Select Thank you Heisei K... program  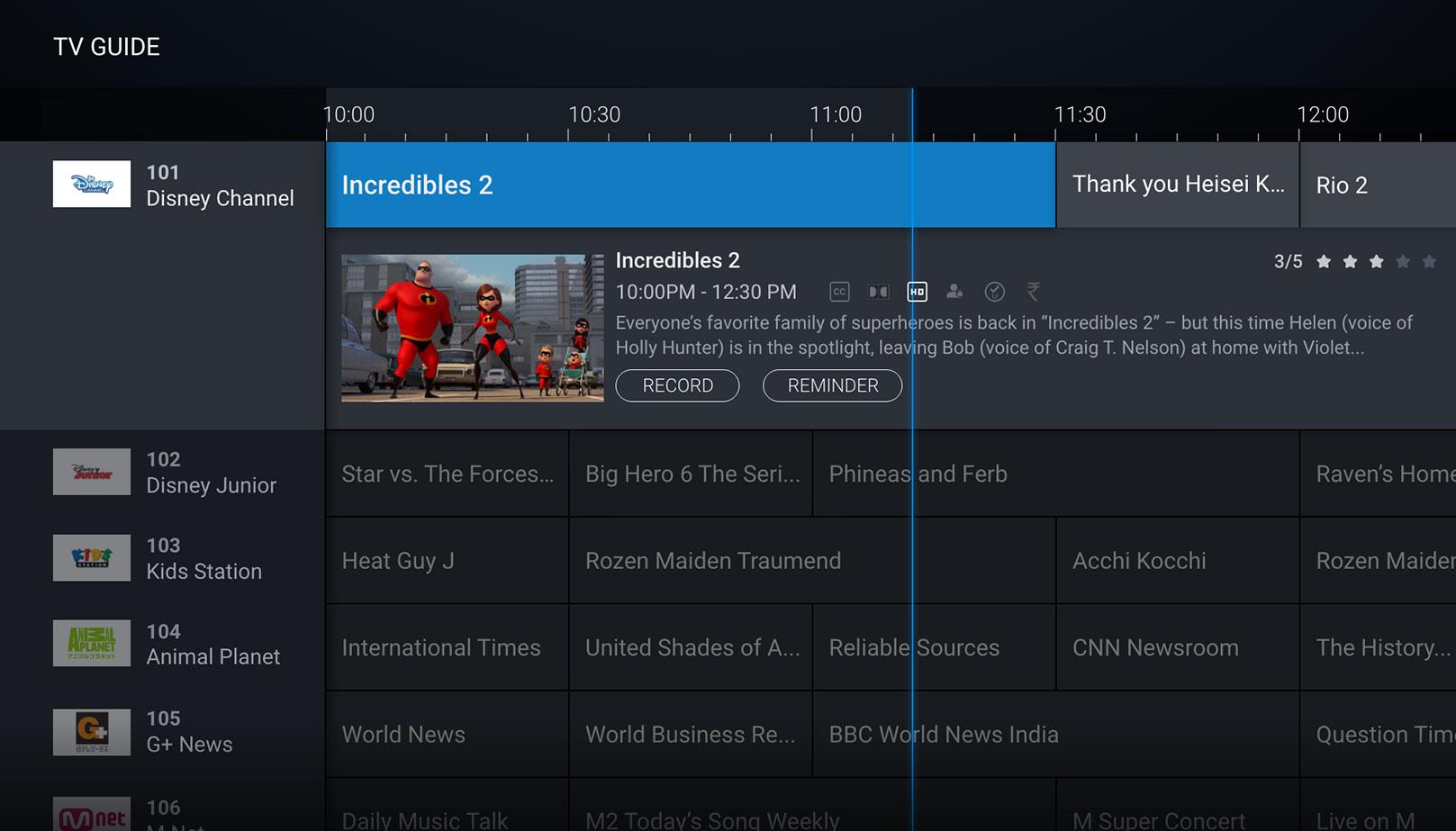(x=1178, y=185)
